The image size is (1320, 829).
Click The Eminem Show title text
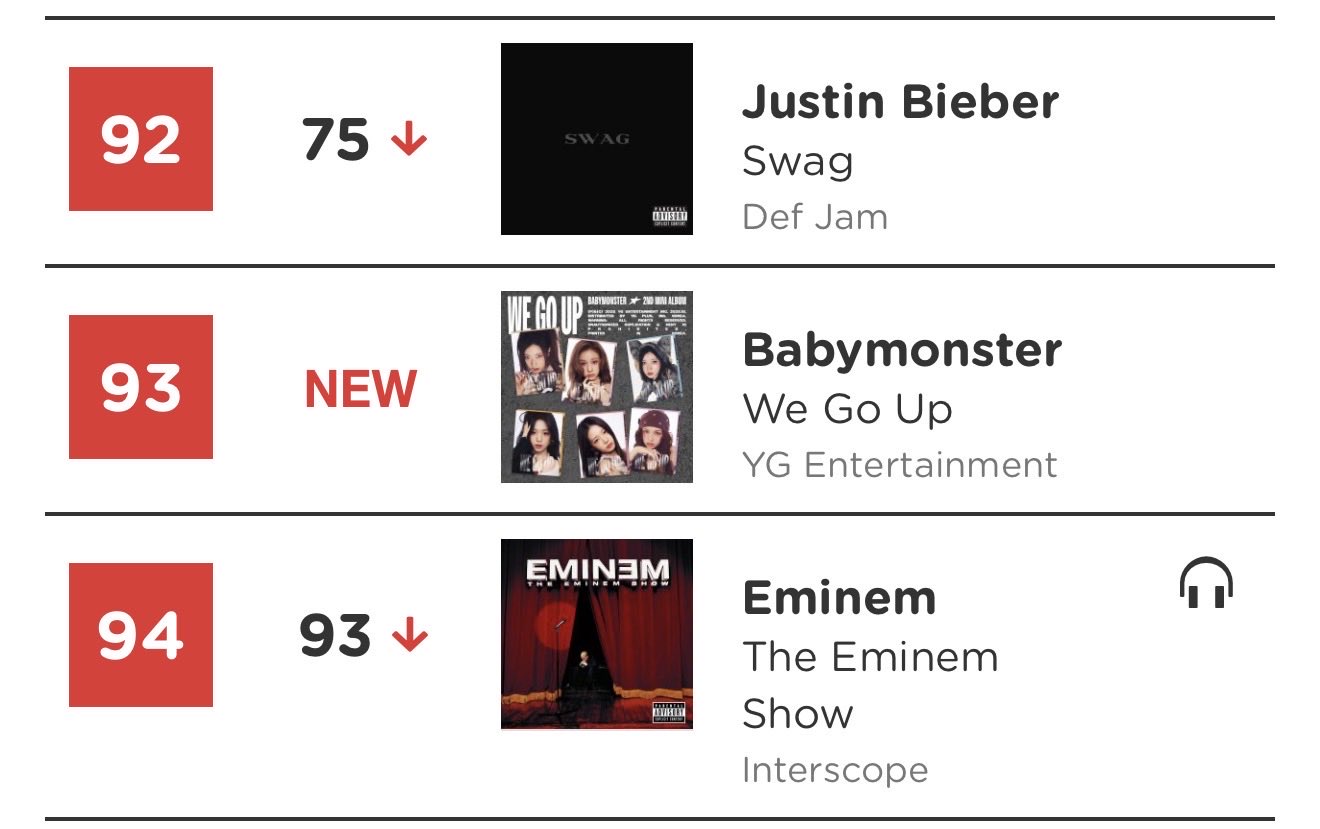click(869, 685)
